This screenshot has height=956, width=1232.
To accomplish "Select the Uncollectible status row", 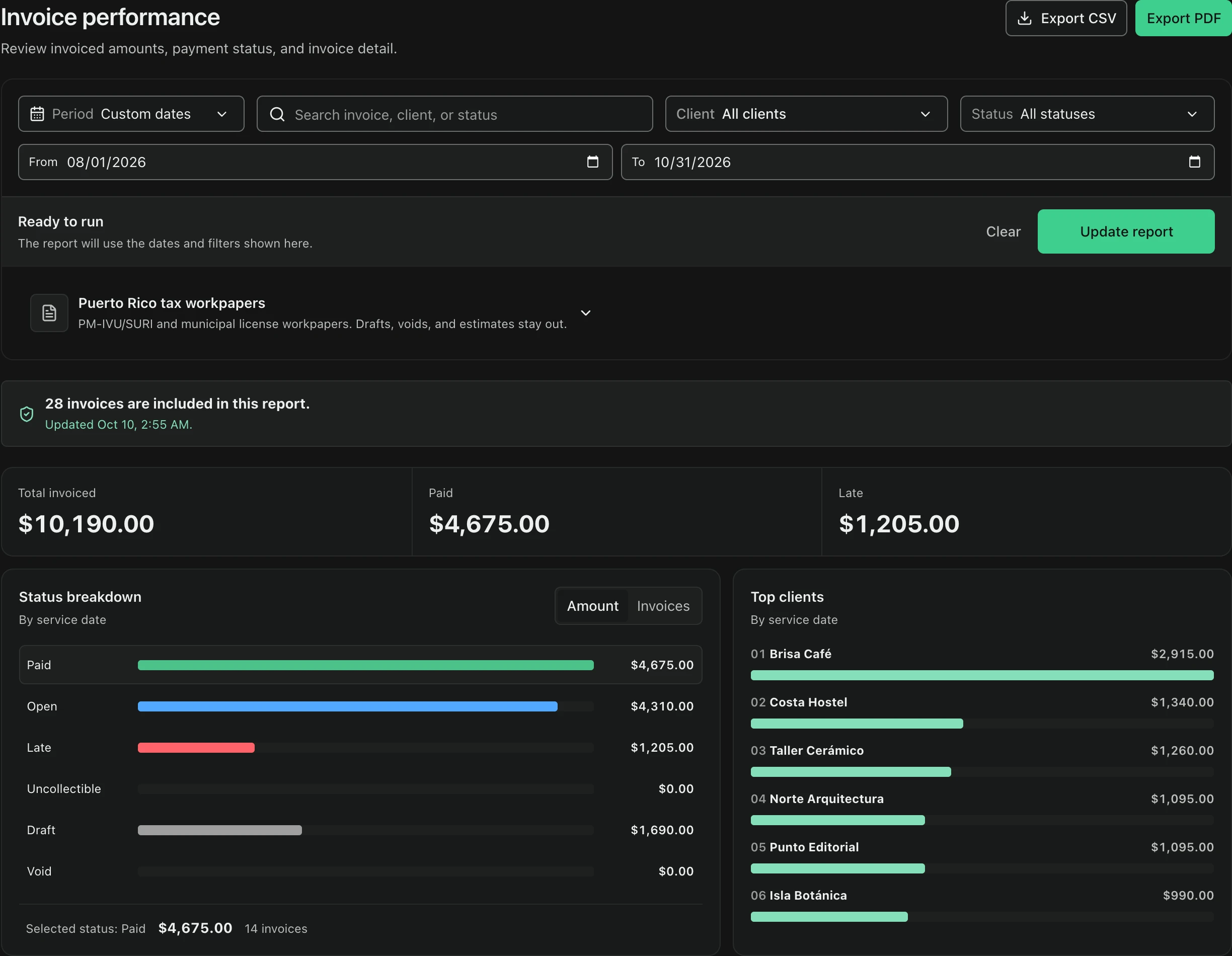I will [360, 789].
